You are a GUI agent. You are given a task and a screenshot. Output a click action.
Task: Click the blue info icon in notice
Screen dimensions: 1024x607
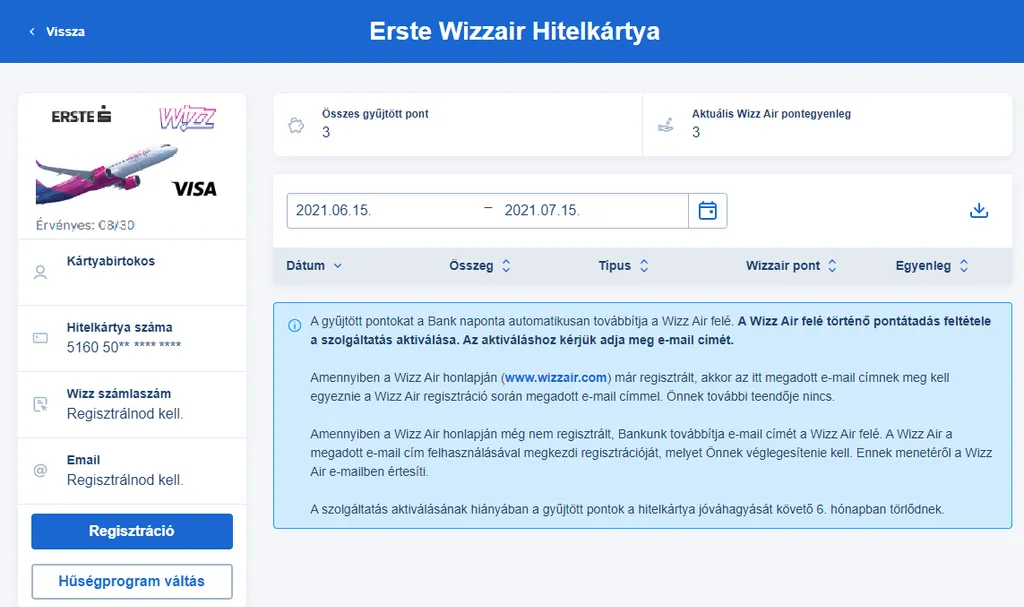pos(294,325)
